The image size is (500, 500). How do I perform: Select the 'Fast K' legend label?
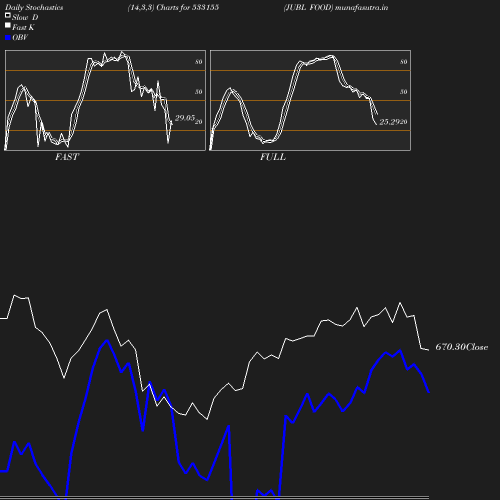tap(23, 27)
